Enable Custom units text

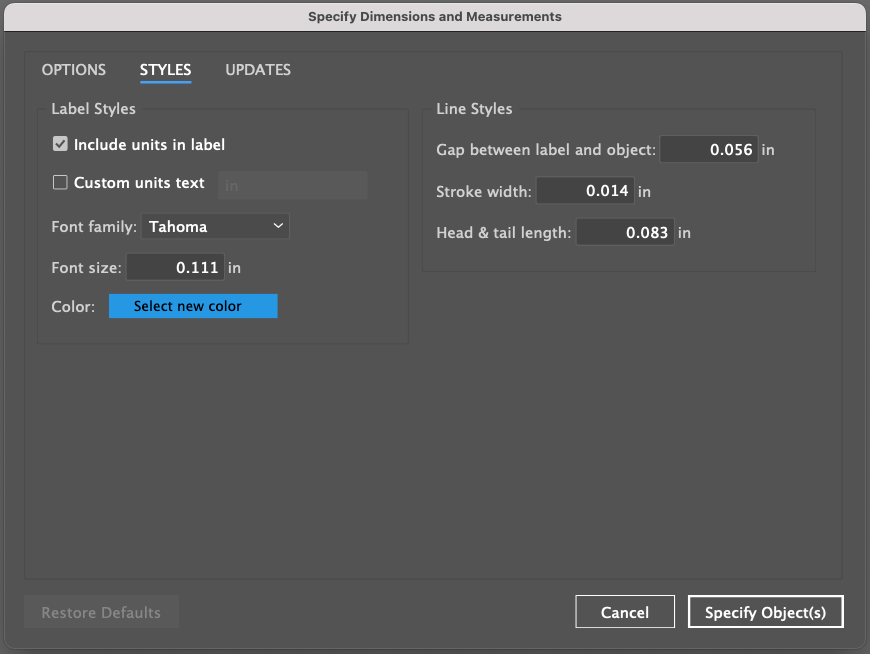[60, 183]
